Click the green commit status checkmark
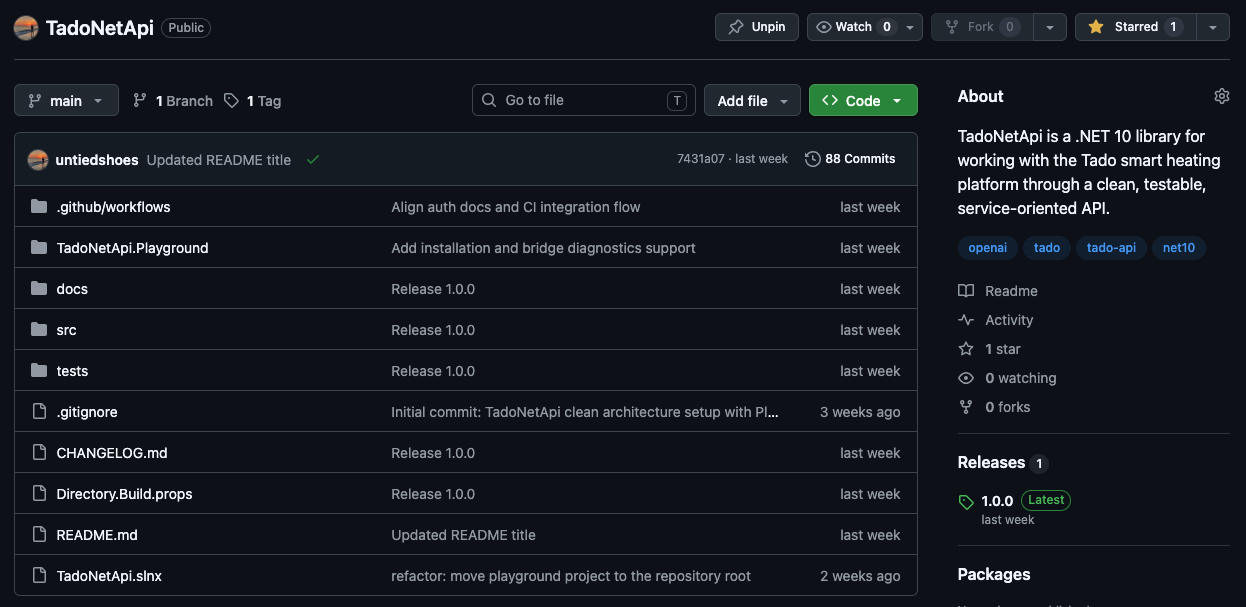The image size is (1246, 607). tap(313, 158)
